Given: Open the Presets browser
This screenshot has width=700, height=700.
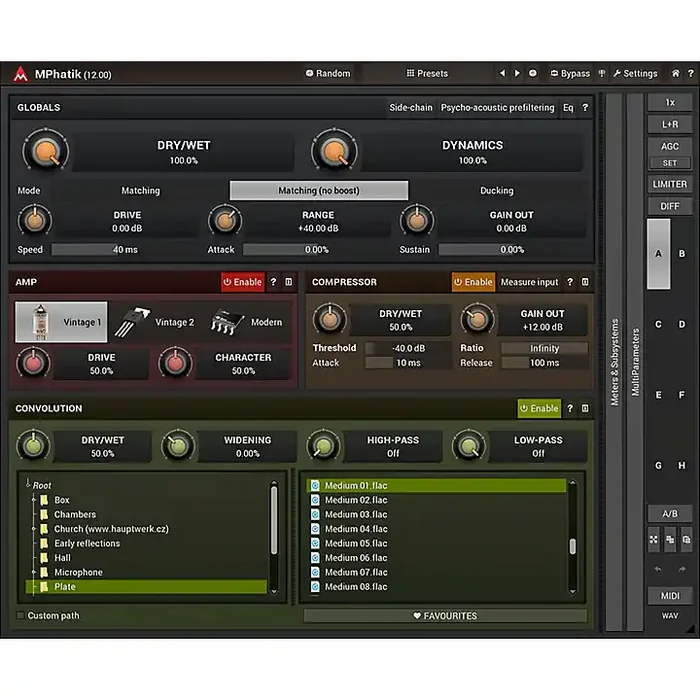Looking at the screenshot, I should [427, 73].
